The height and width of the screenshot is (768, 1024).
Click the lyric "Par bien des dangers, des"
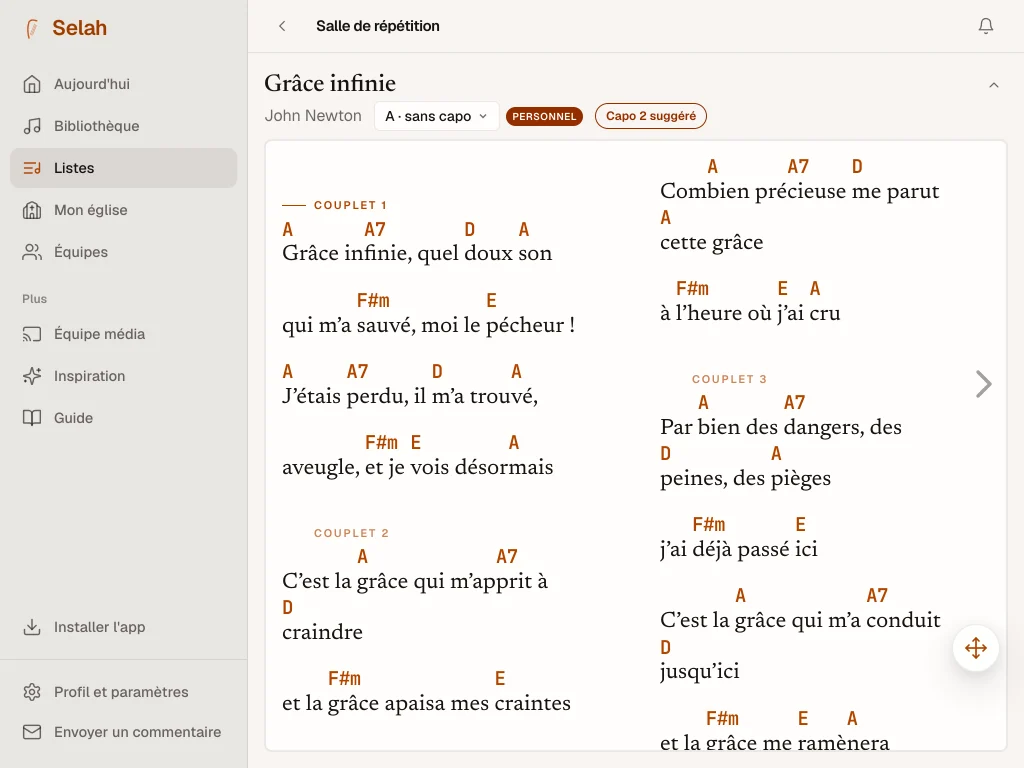pyautogui.click(x=781, y=427)
